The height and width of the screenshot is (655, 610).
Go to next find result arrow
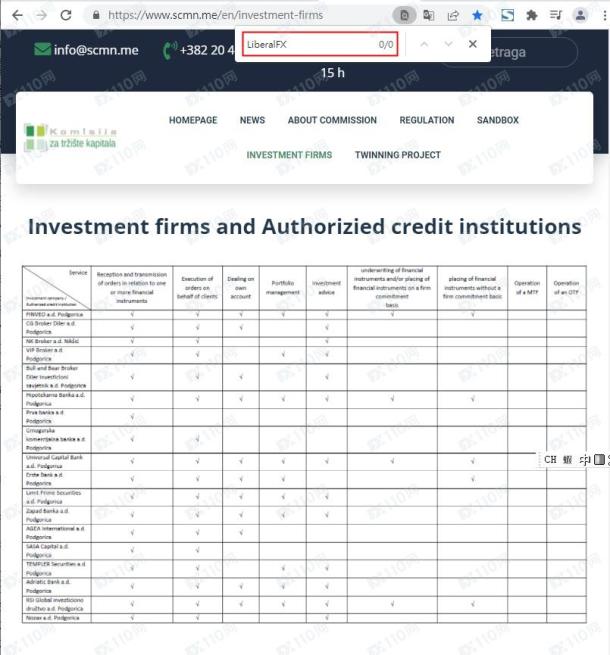pyautogui.click(x=448, y=44)
